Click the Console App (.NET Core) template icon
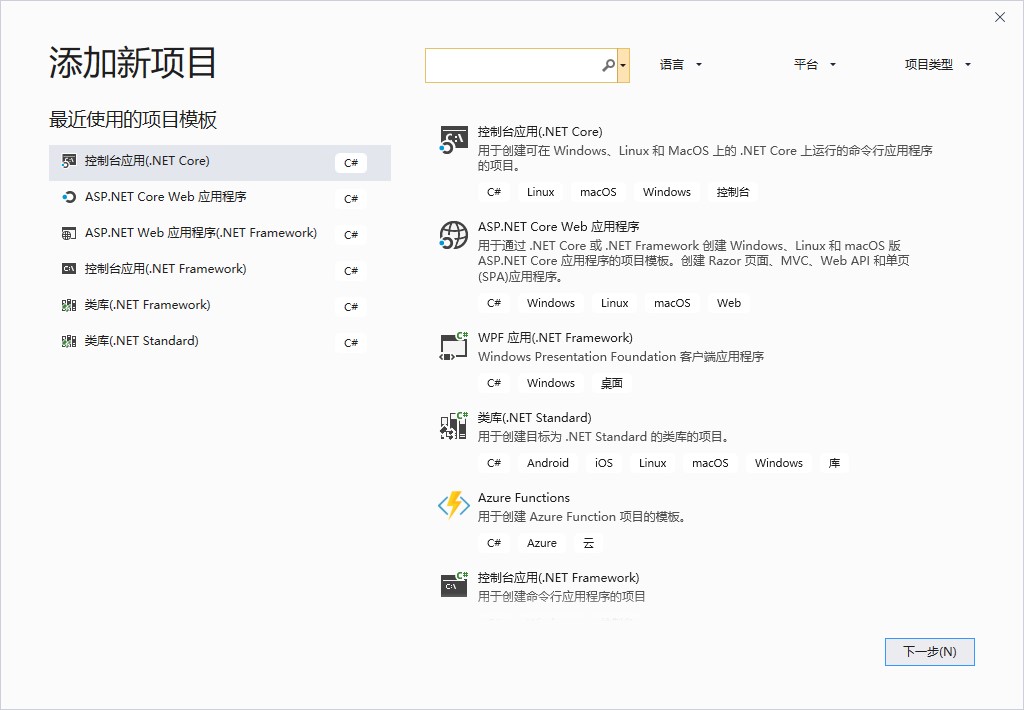 click(x=454, y=140)
